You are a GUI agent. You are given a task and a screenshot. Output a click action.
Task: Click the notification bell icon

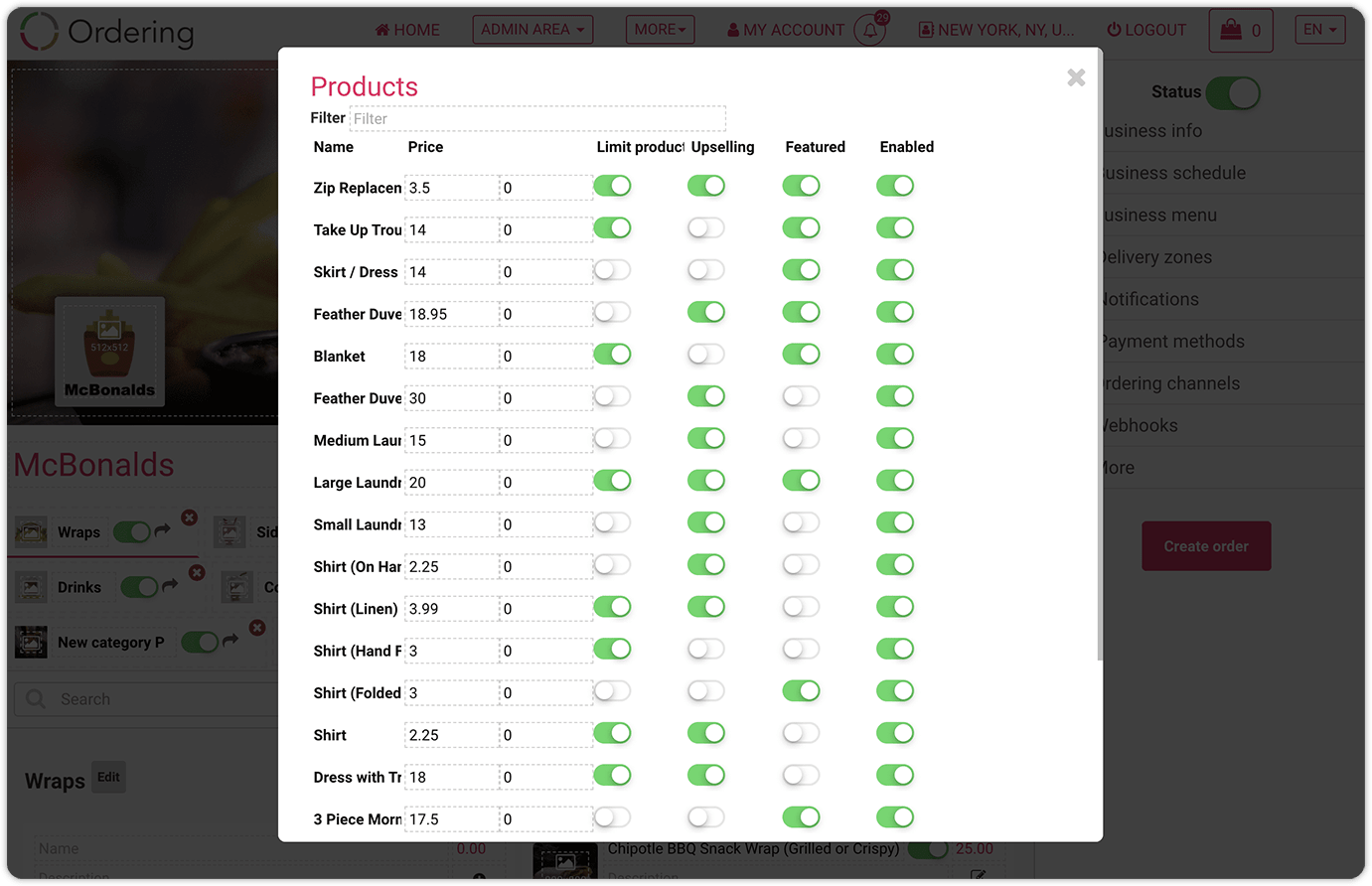click(869, 30)
